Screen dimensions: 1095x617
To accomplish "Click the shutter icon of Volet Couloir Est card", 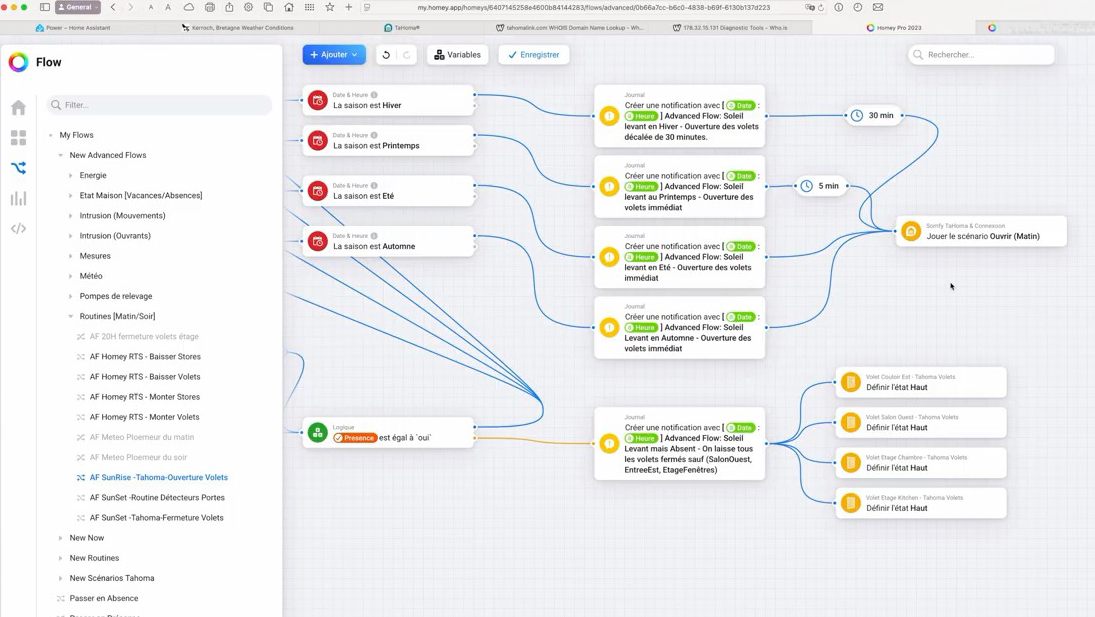I will pyautogui.click(x=851, y=382).
